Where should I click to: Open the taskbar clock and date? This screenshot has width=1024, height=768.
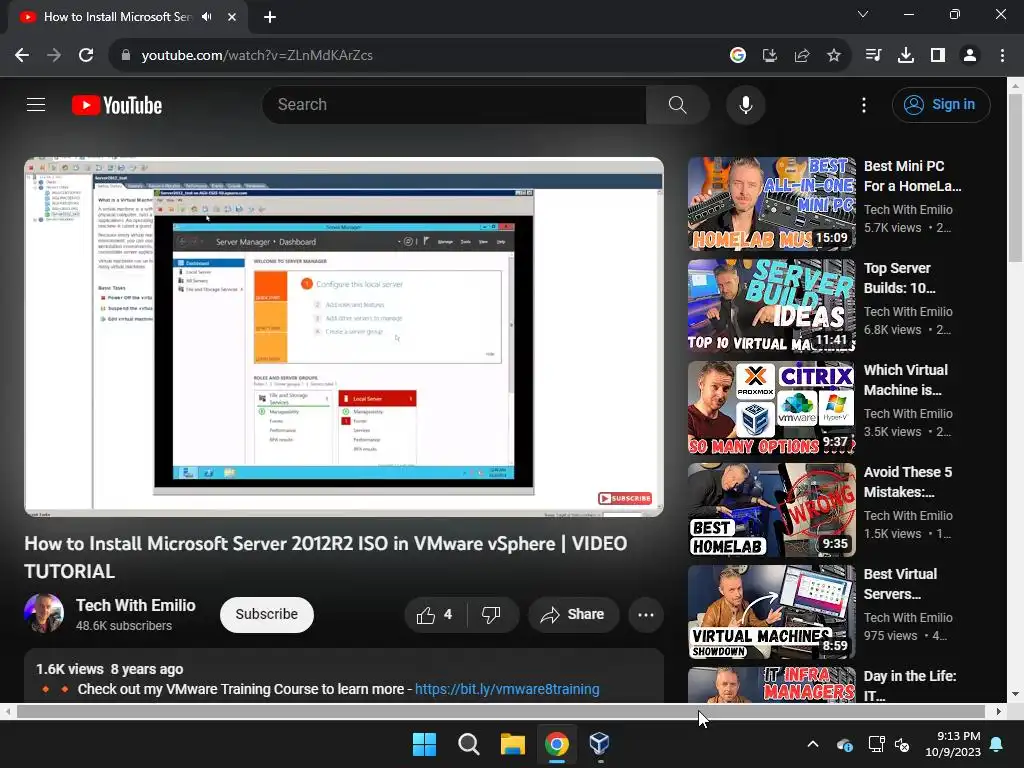[x=953, y=744]
